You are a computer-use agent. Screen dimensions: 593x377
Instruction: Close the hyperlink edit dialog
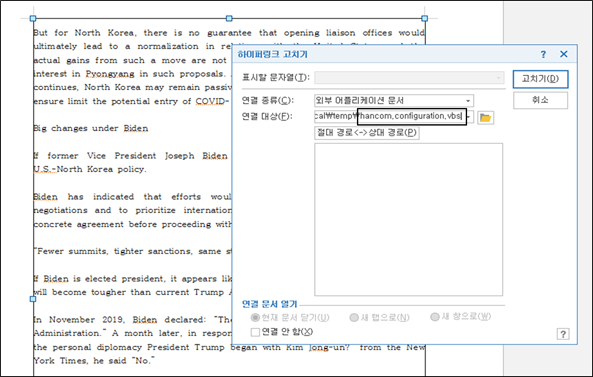tap(564, 54)
